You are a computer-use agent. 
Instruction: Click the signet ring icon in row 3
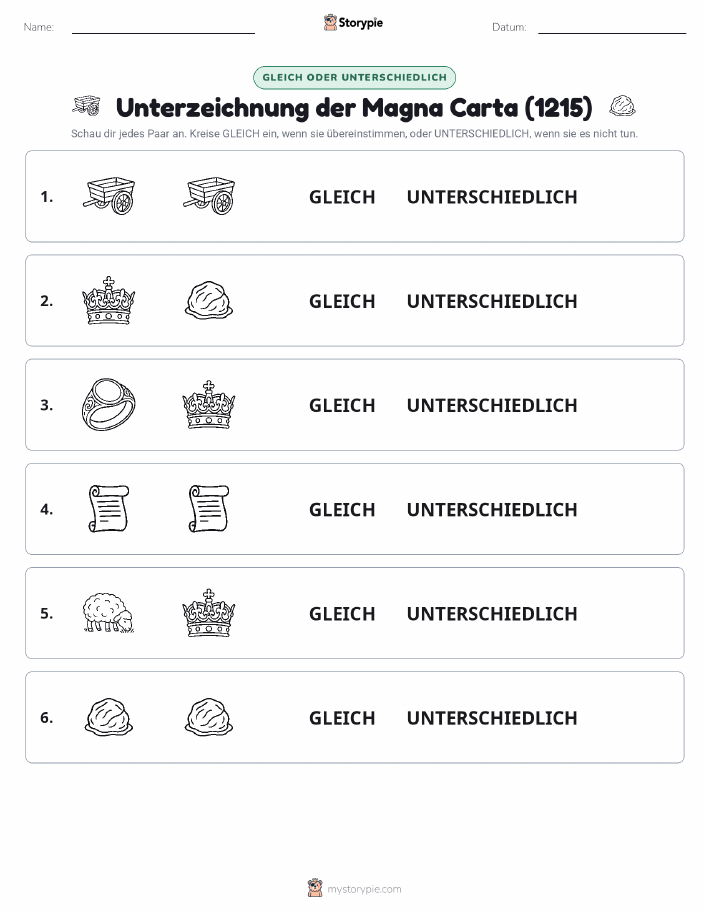click(x=109, y=405)
